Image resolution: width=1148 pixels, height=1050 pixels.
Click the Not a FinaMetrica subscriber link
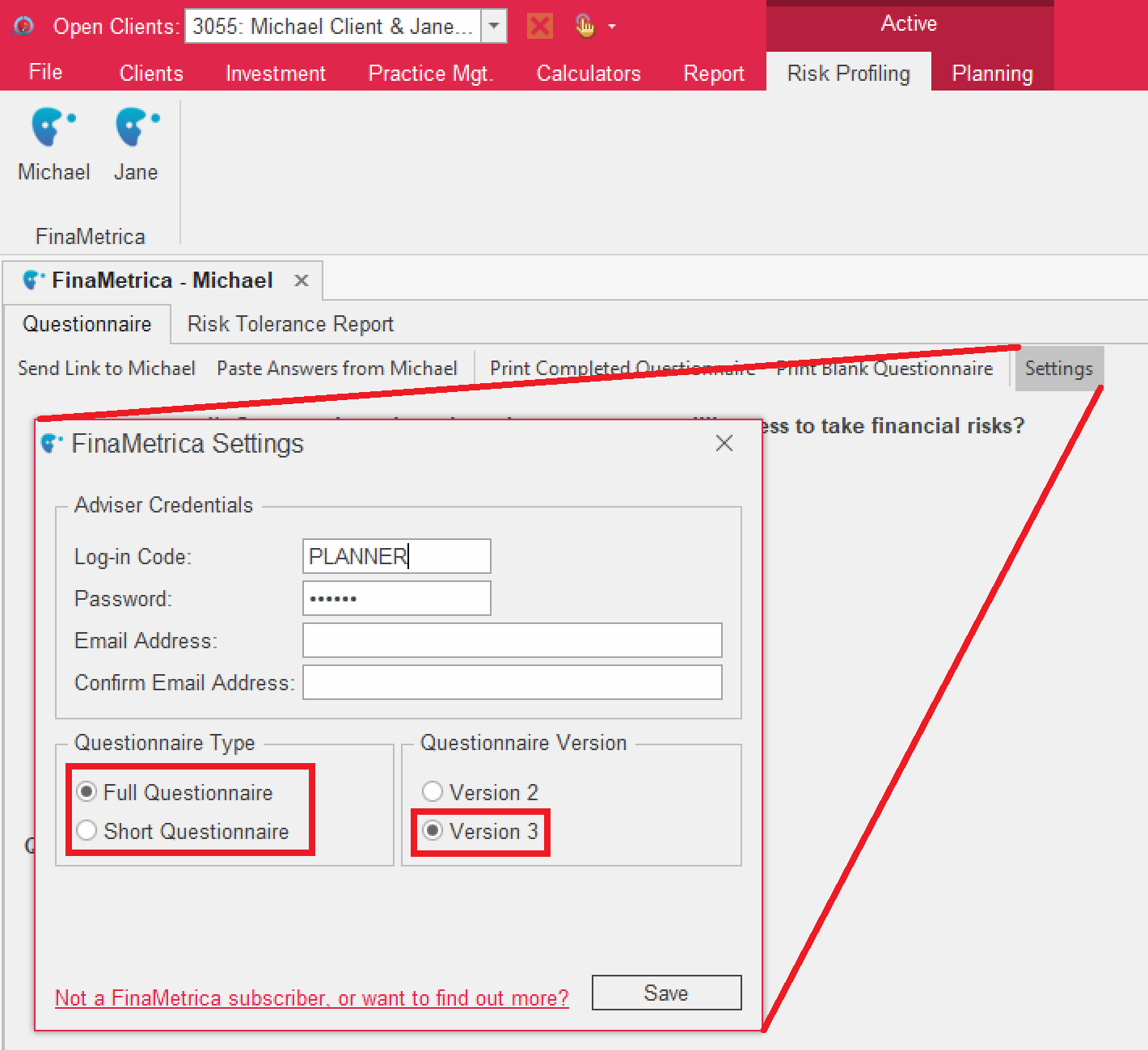tap(311, 998)
